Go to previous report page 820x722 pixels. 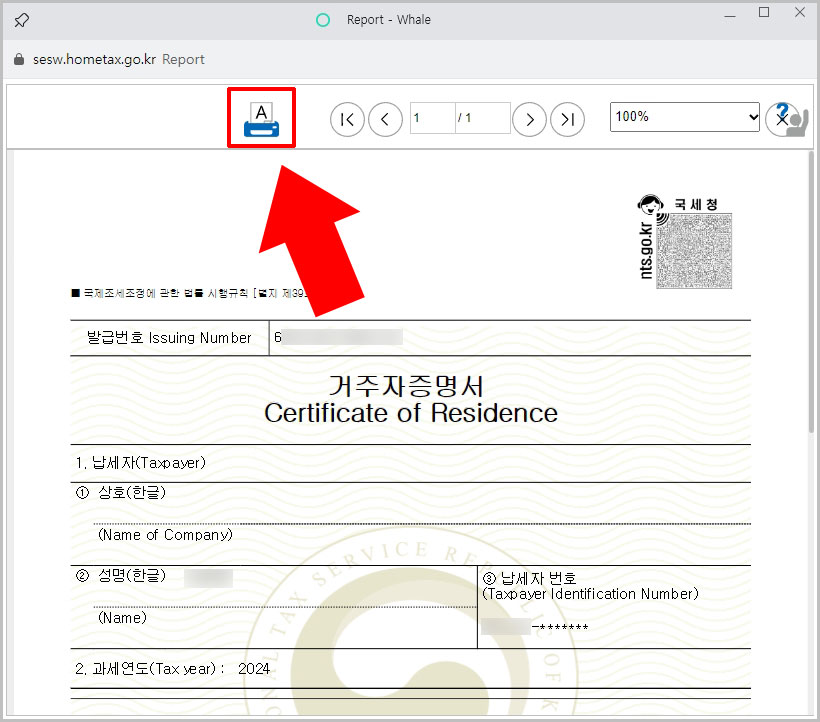click(x=385, y=120)
